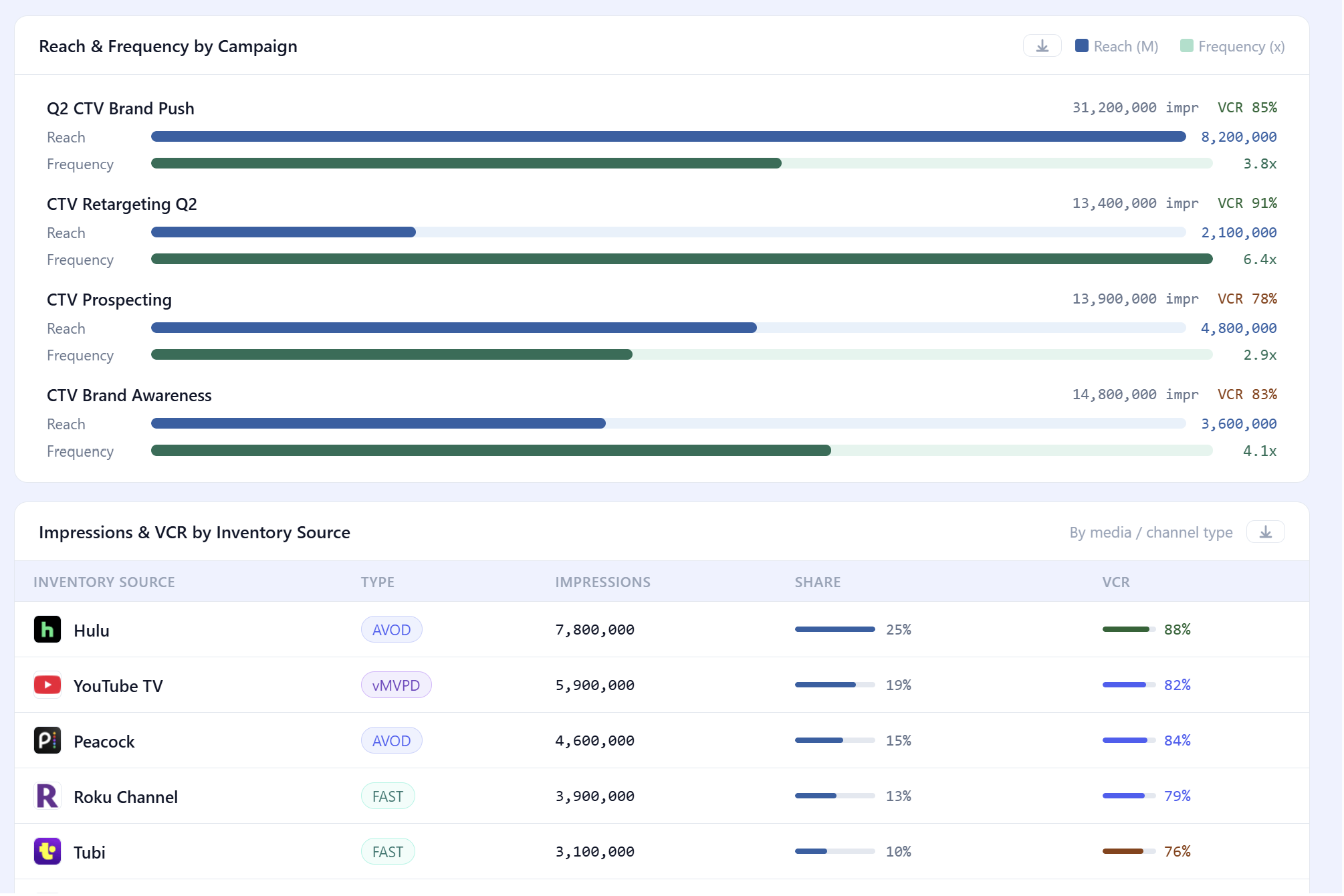Click CTV Prospecting reach bar
The height and width of the screenshot is (896, 1344).
(669, 328)
